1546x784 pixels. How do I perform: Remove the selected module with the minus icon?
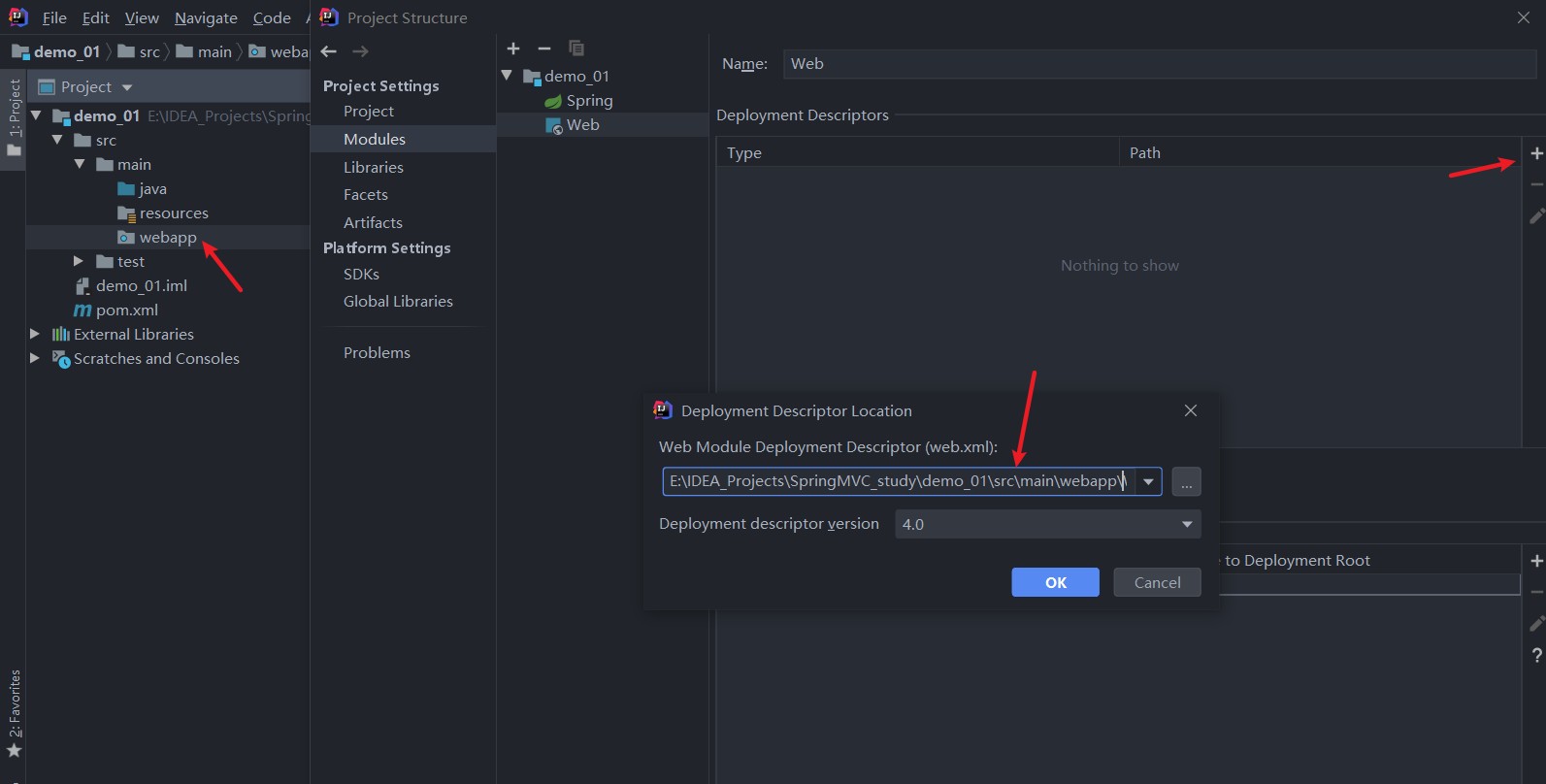[544, 49]
